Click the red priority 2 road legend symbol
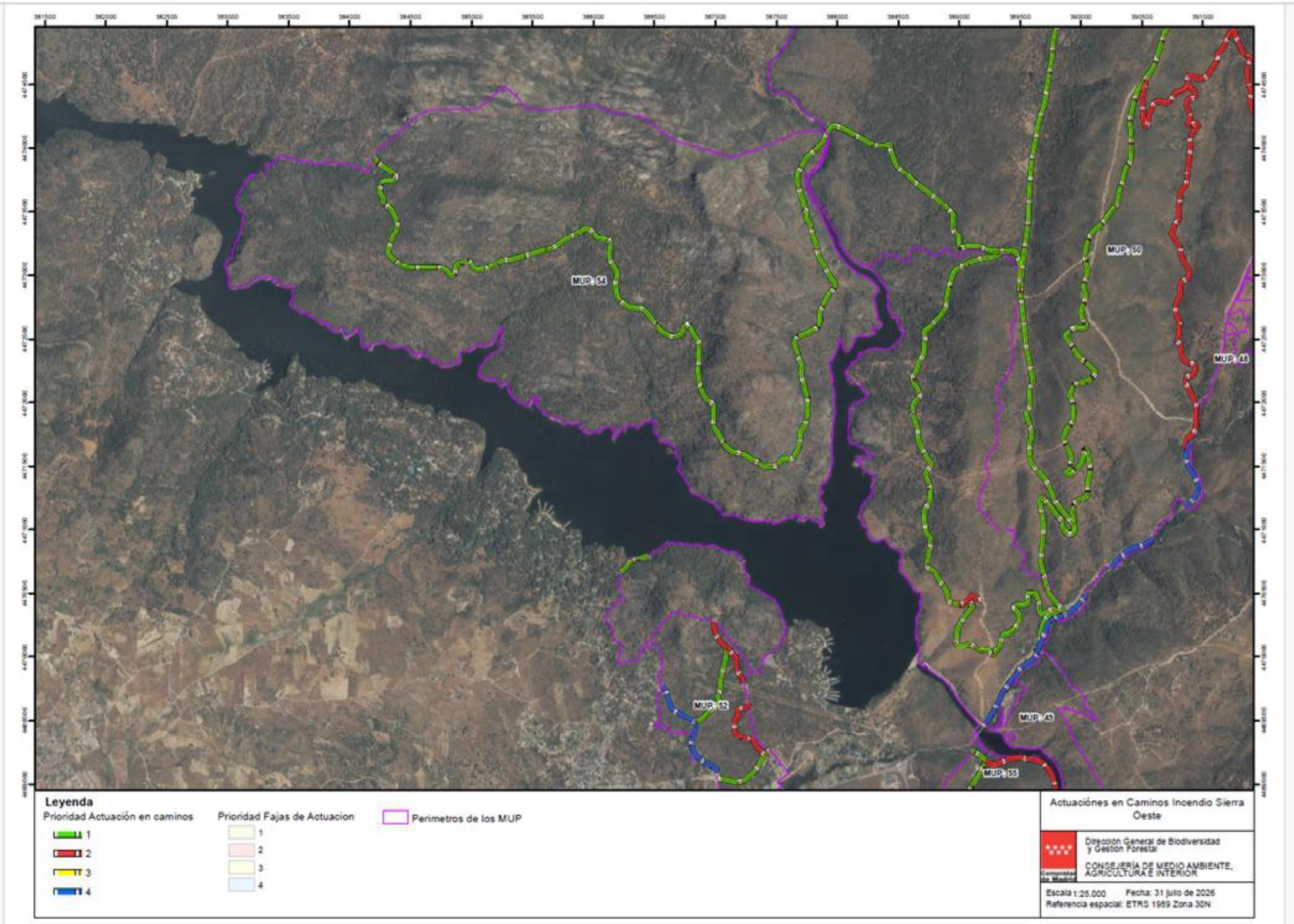Image resolution: width=1294 pixels, height=924 pixels. pyautogui.click(x=67, y=853)
